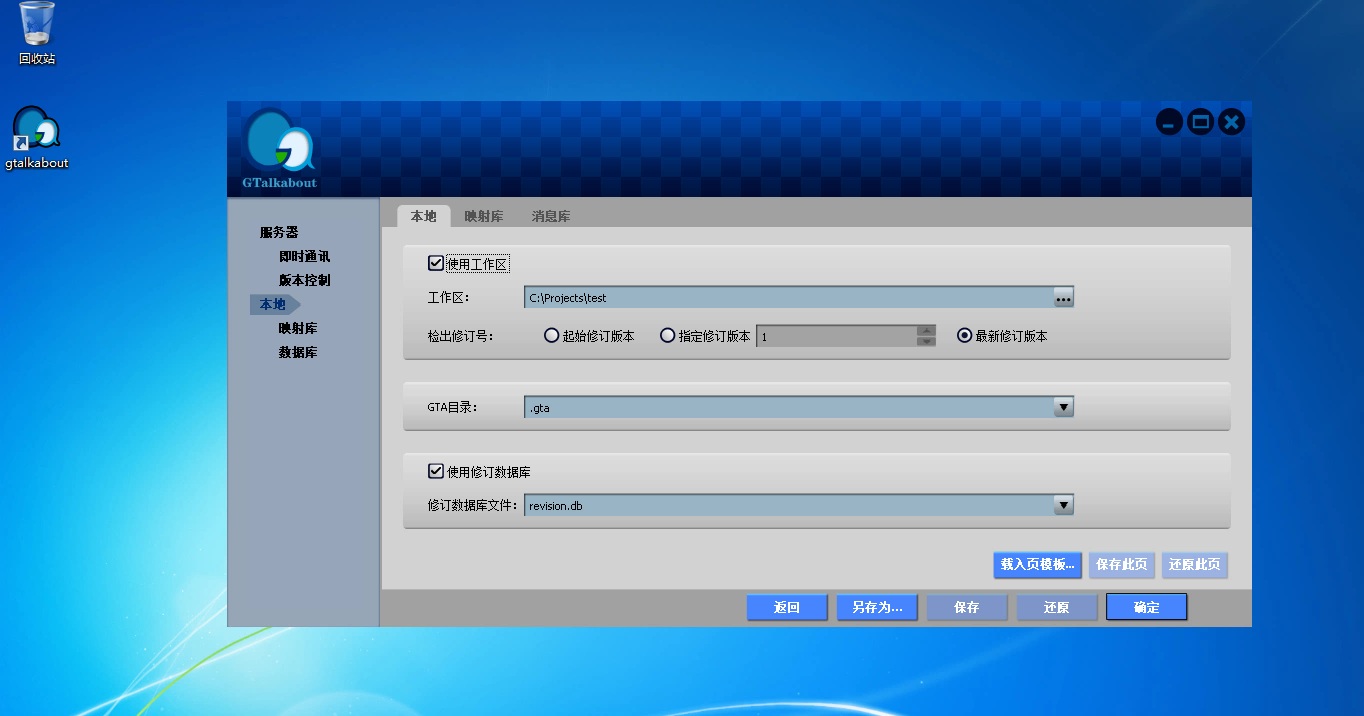The image size is (1364, 716).
Task: Click the 保存 button
Action: [x=967, y=607]
